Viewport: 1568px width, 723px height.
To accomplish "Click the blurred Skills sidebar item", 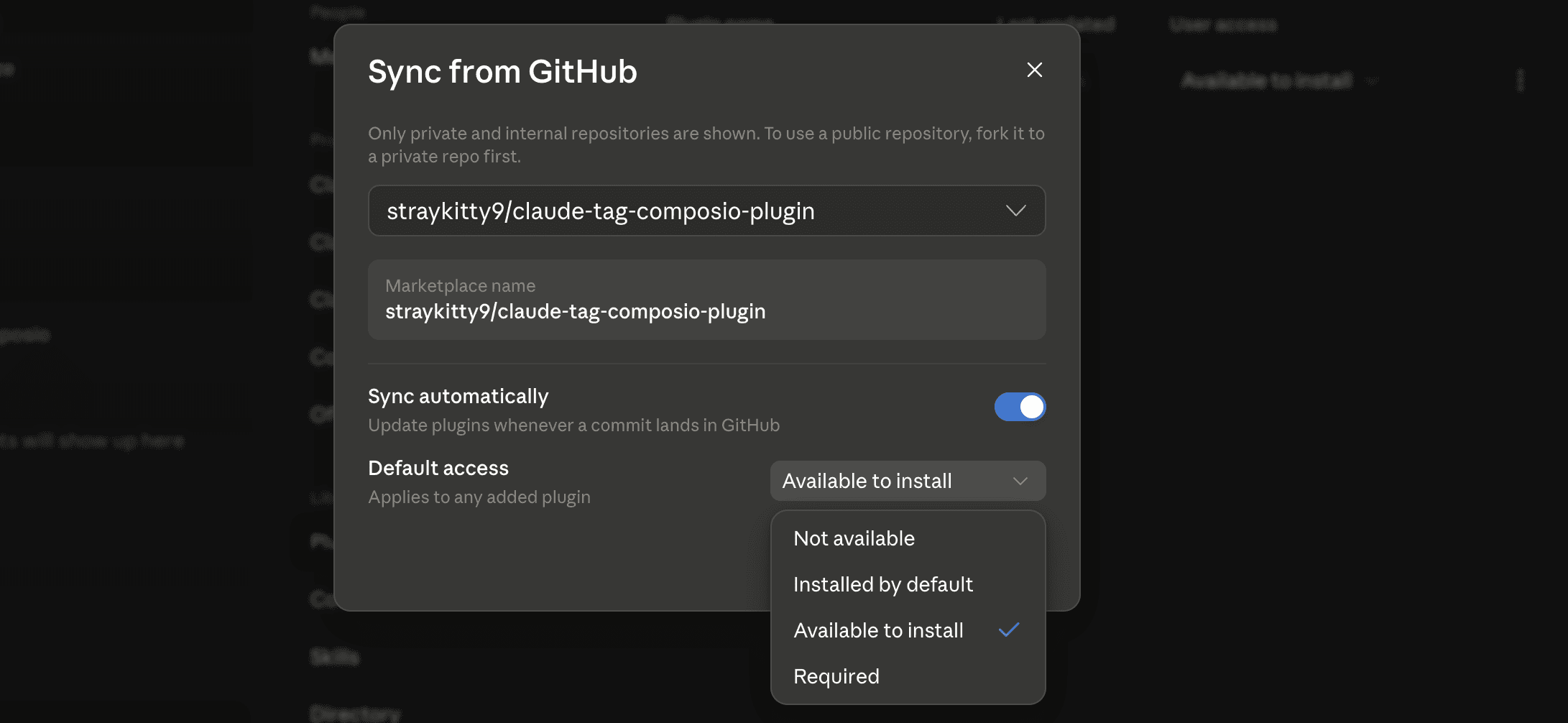I will [335, 657].
